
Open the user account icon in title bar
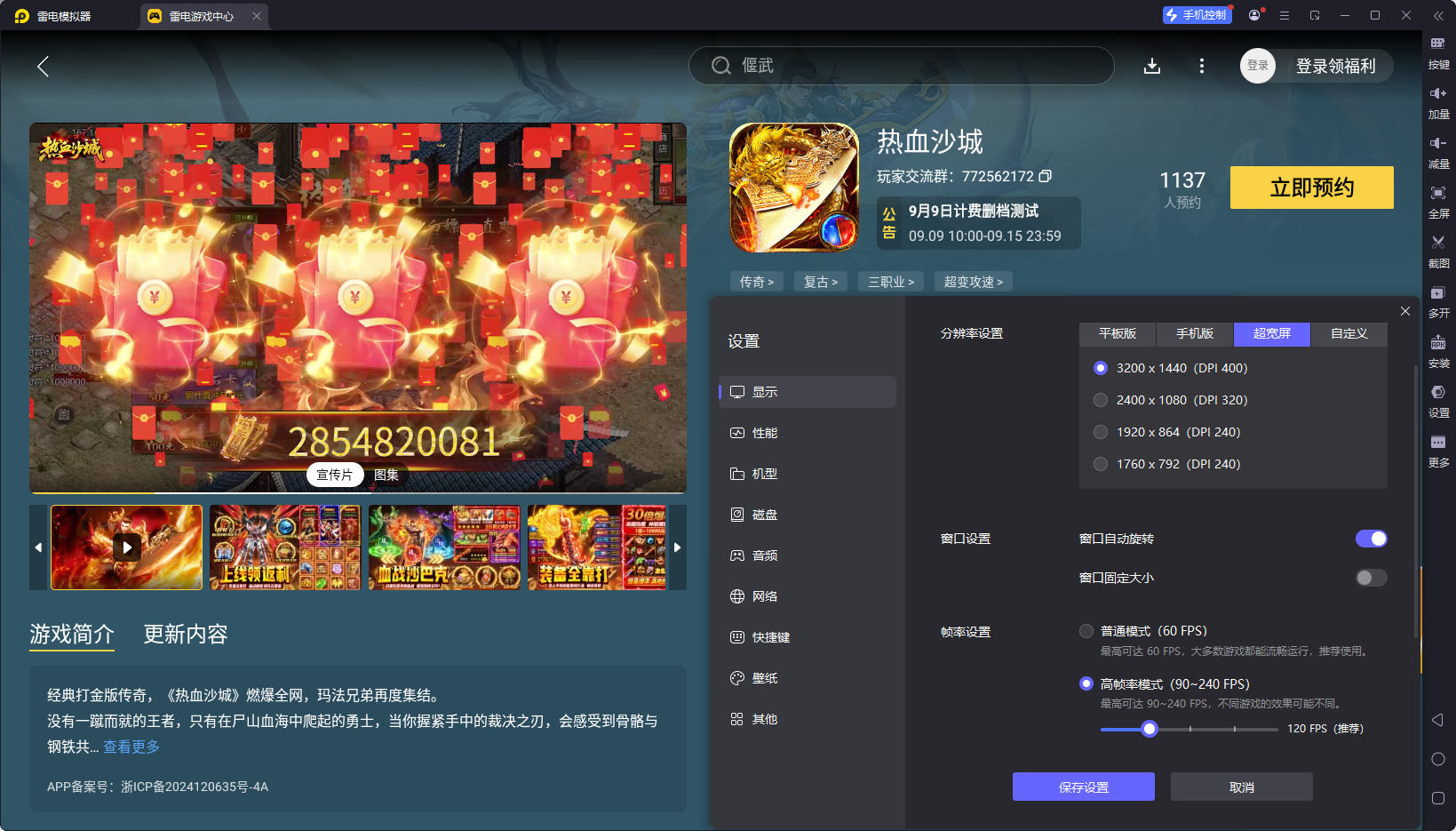[x=1254, y=15]
